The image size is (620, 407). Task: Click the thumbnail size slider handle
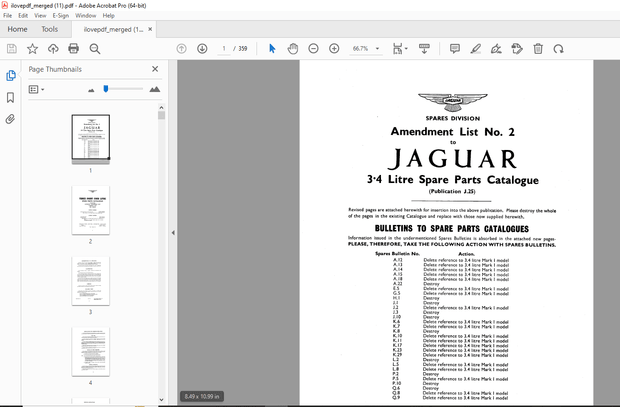pyautogui.click(x=106, y=89)
